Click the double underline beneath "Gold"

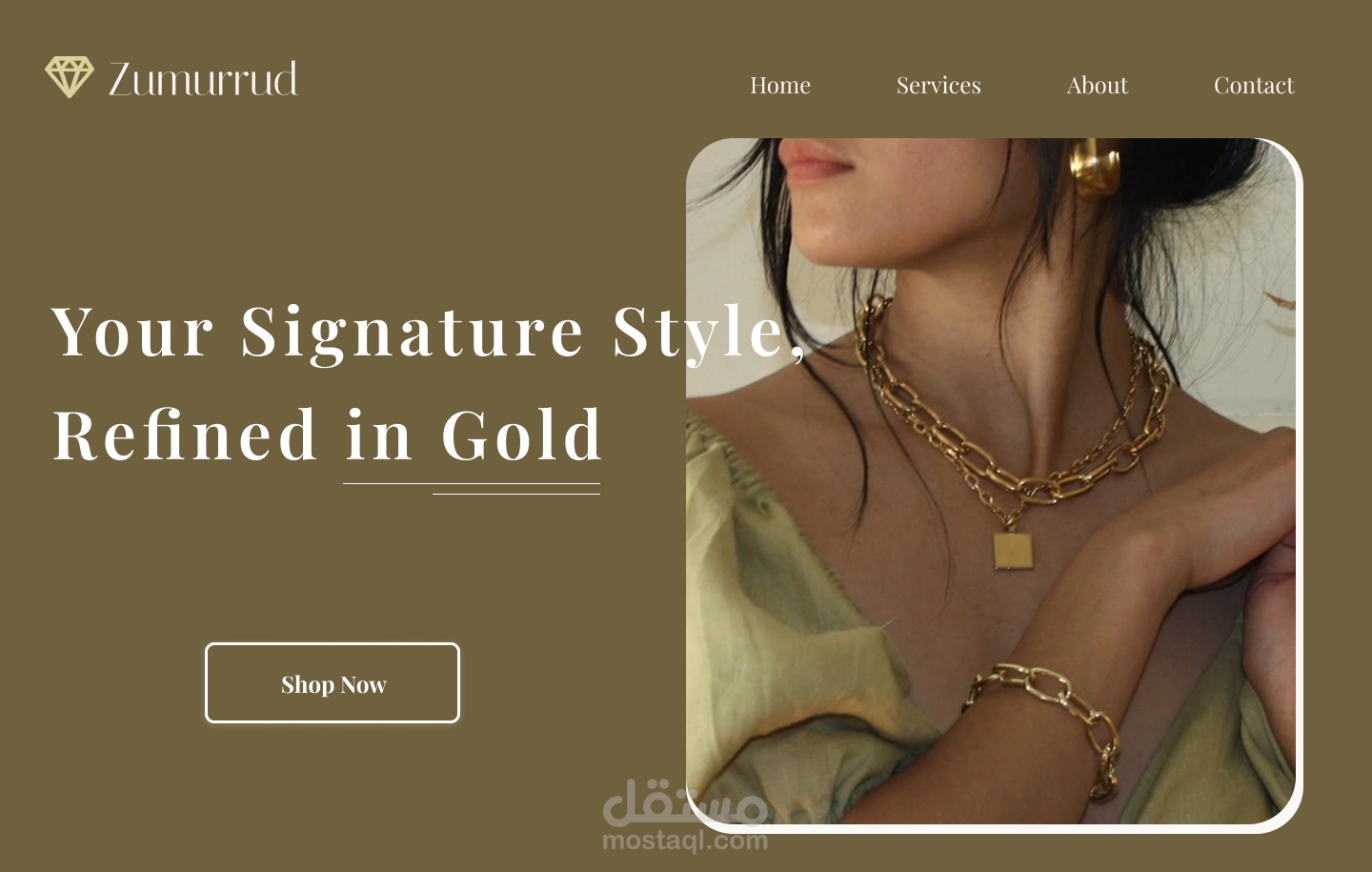[472, 489]
